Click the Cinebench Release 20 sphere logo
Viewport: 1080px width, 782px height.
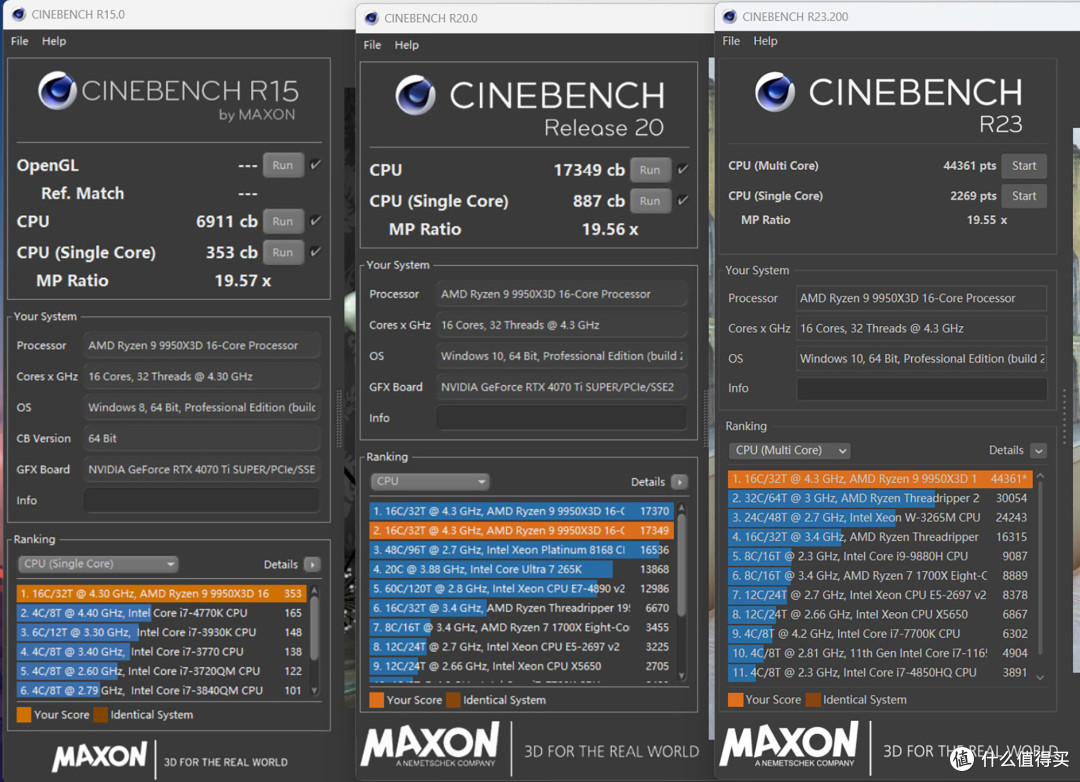pyautogui.click(x=415, y=95)
